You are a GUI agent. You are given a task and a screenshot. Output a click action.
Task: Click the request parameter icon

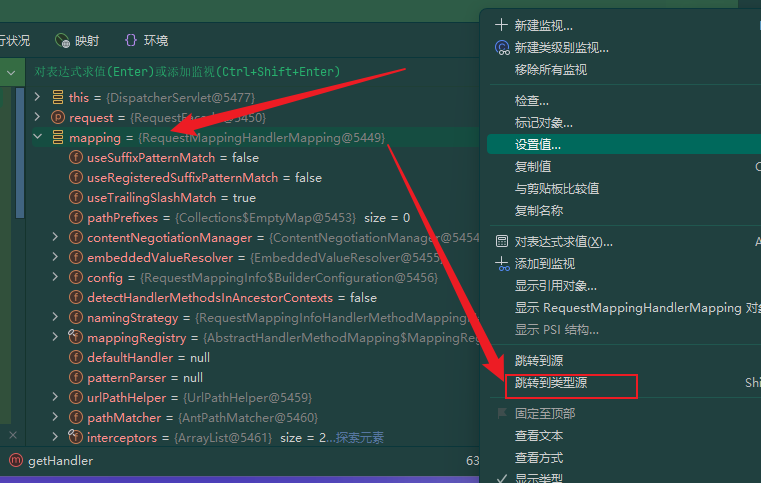coord(58,117)
